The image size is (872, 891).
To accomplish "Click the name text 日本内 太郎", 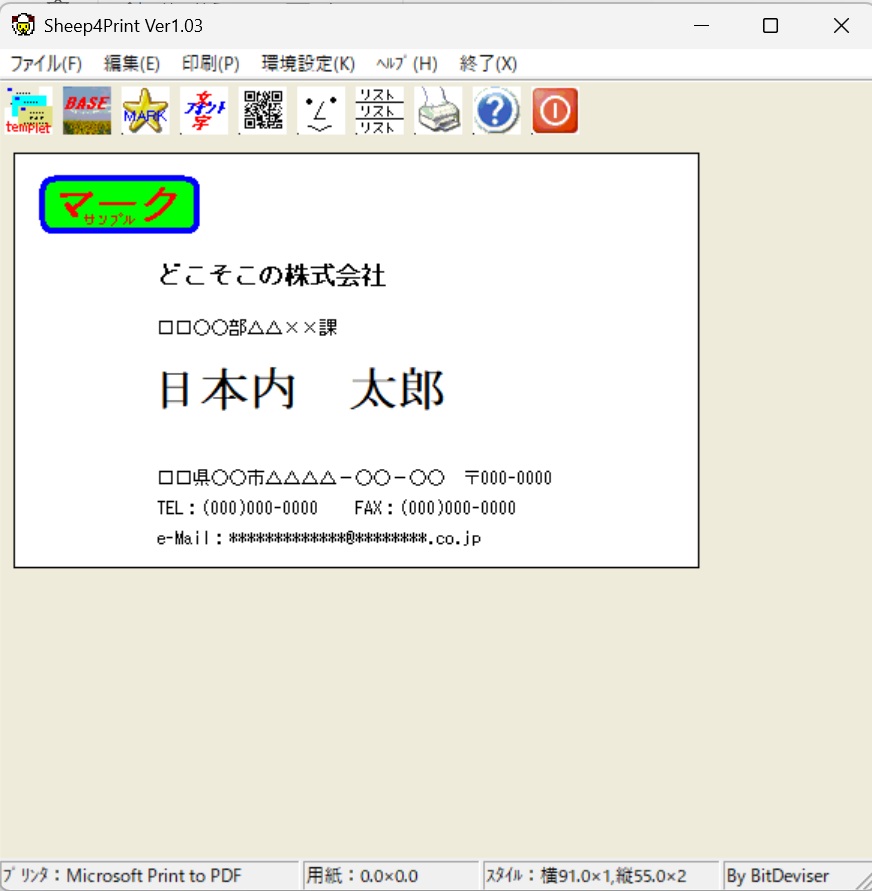I will pyautogui.click(x=301, y=390).
